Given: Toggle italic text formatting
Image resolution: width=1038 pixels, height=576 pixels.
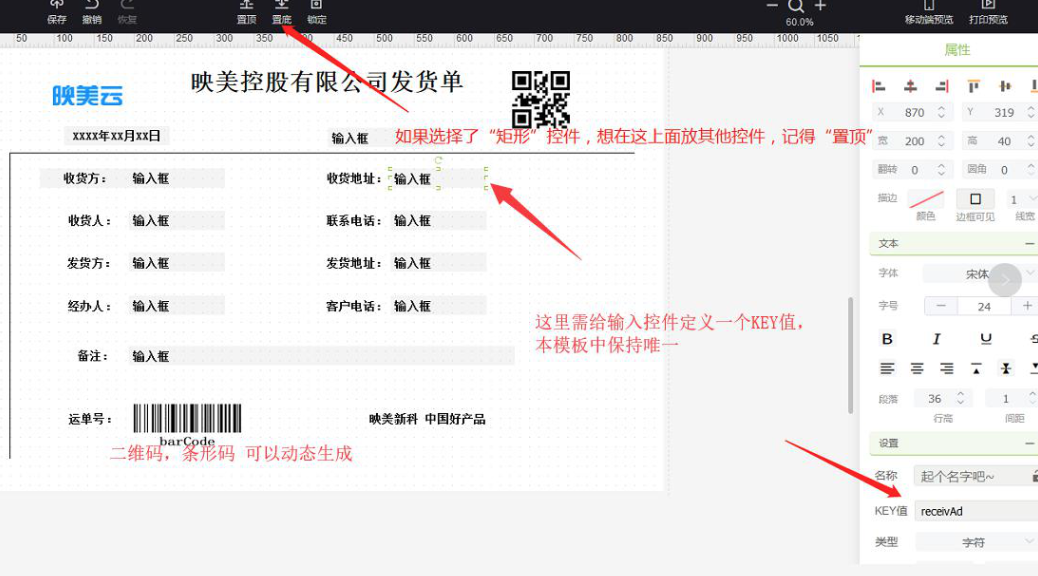Looking at the screenshot, I should pos(936,339).
